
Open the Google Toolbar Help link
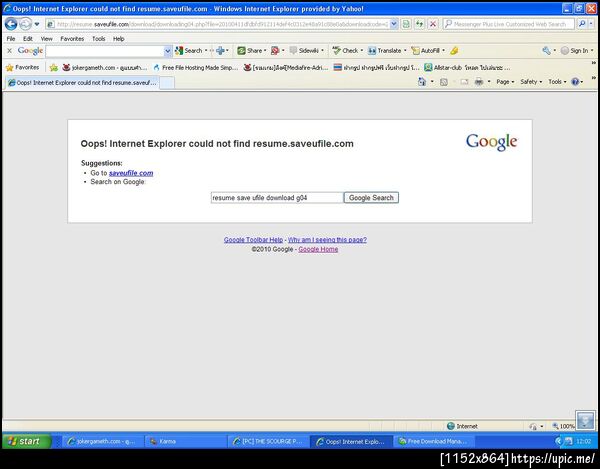[x=253, y=240]
